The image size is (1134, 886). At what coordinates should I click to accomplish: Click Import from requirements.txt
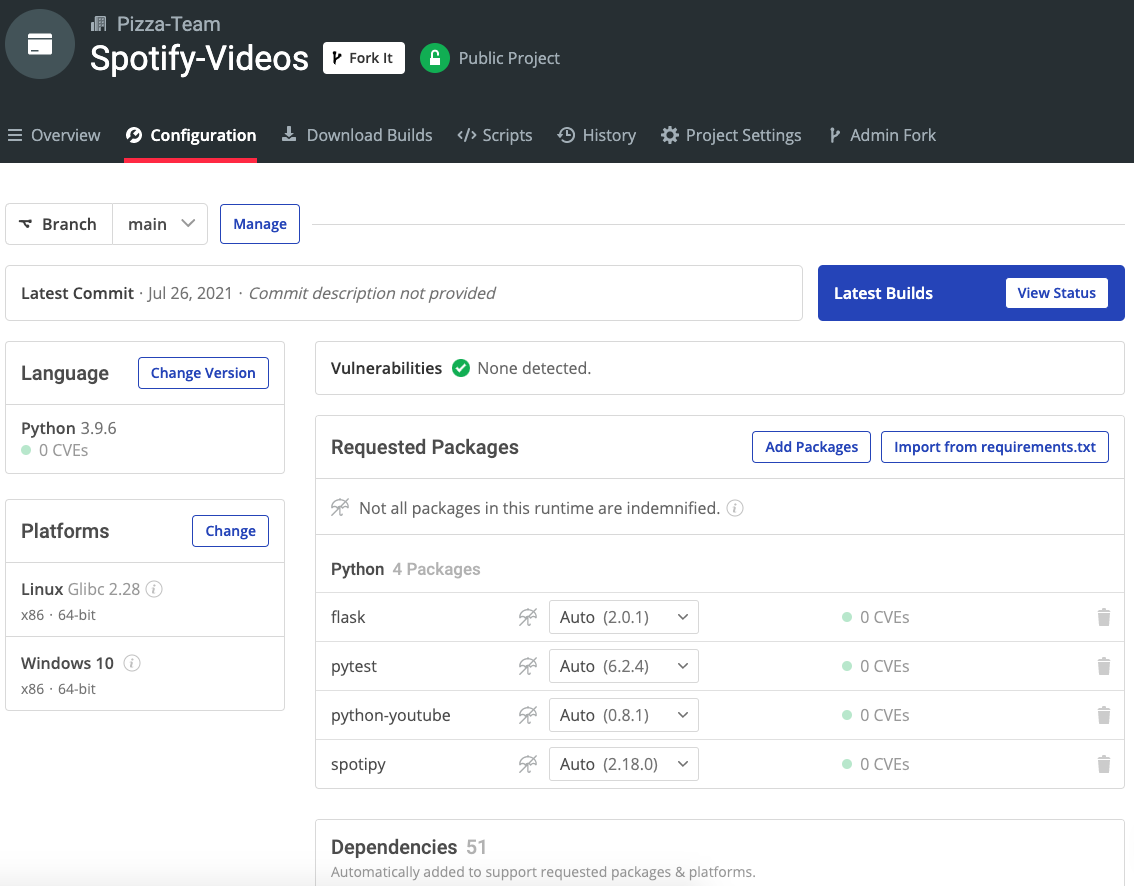point(994,447)
